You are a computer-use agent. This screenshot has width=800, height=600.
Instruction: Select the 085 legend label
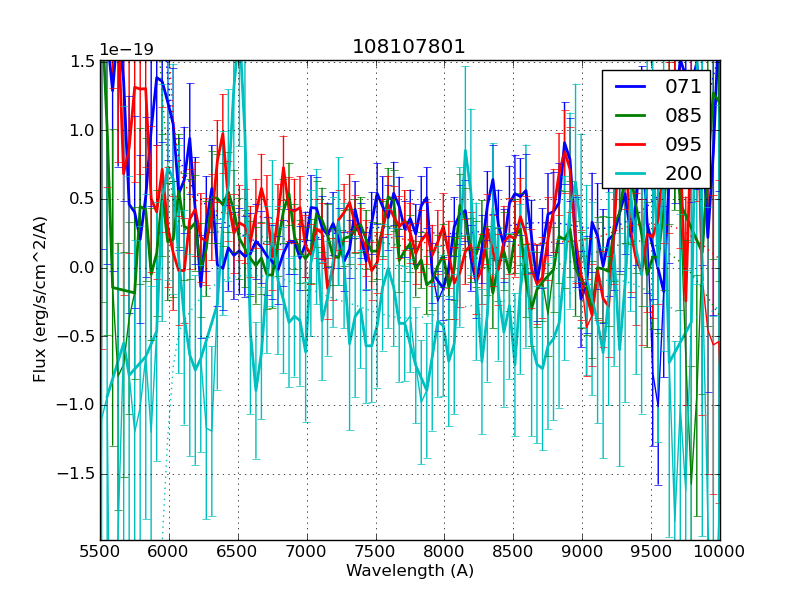point(684,115)
